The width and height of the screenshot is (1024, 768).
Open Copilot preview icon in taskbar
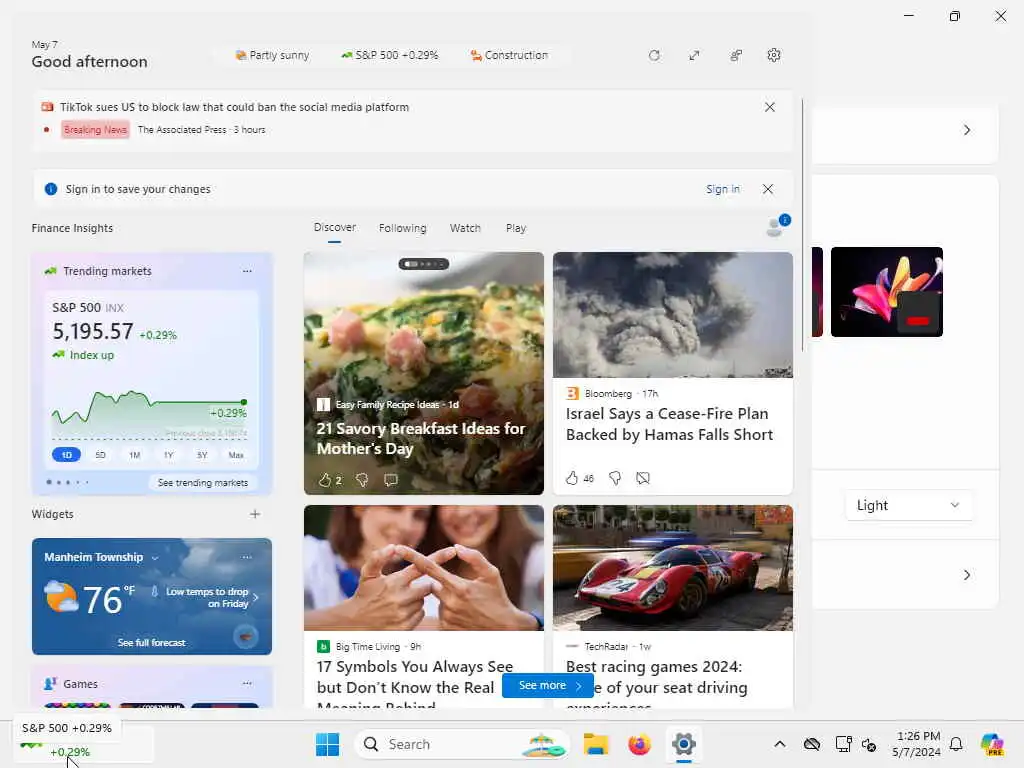992,744
